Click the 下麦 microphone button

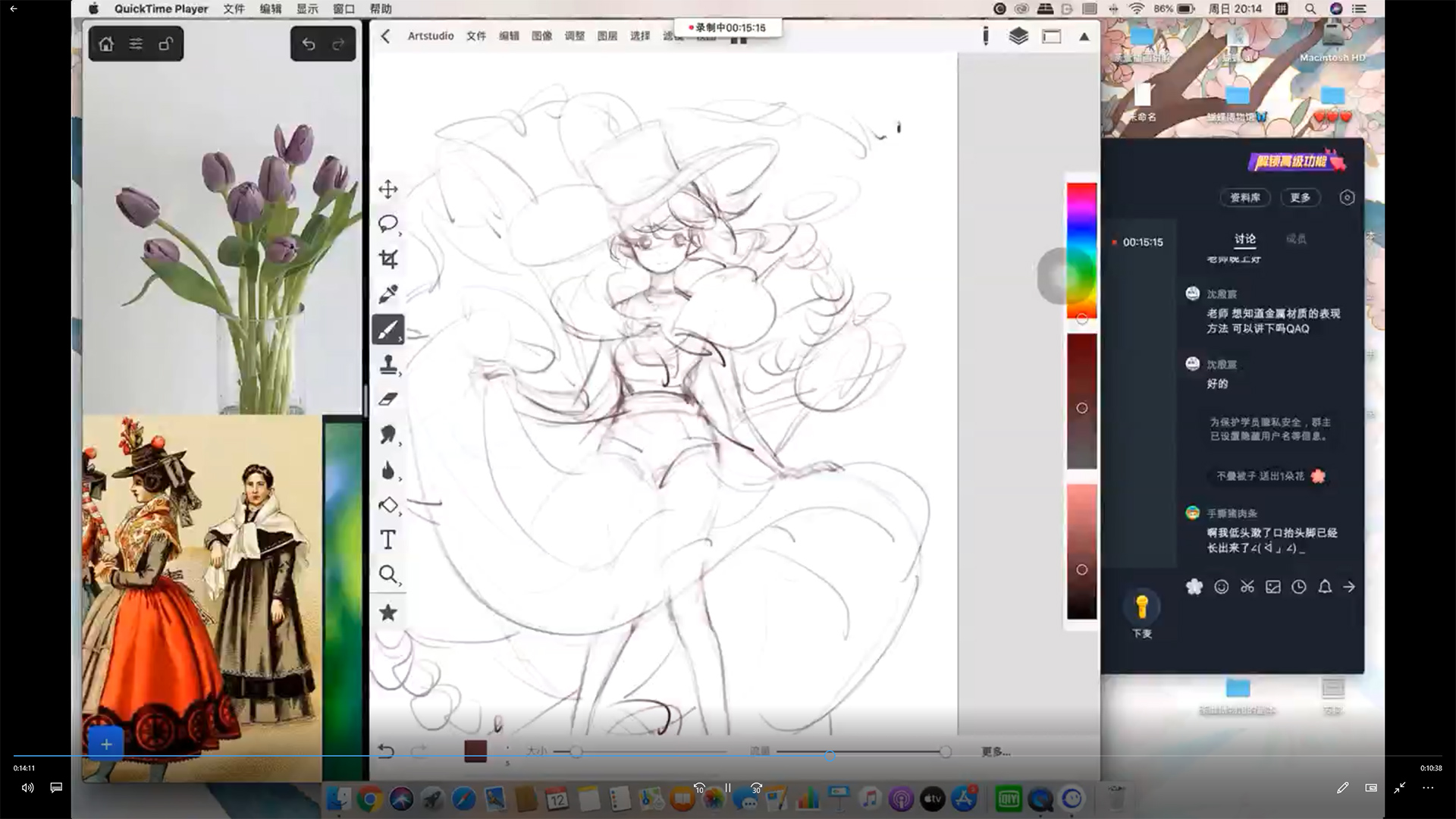[x=1142, y=613]
